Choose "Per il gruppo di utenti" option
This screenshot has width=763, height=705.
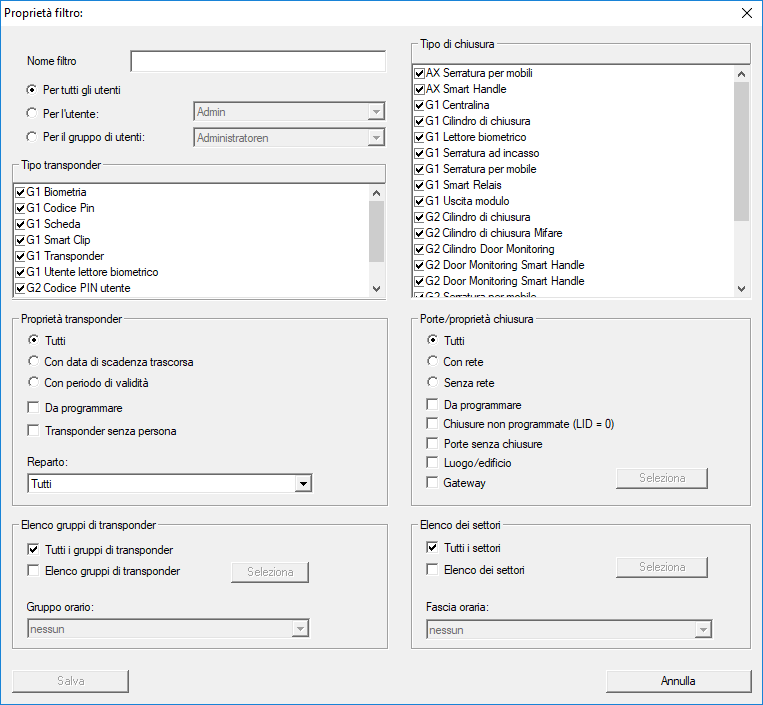point(33,137)
